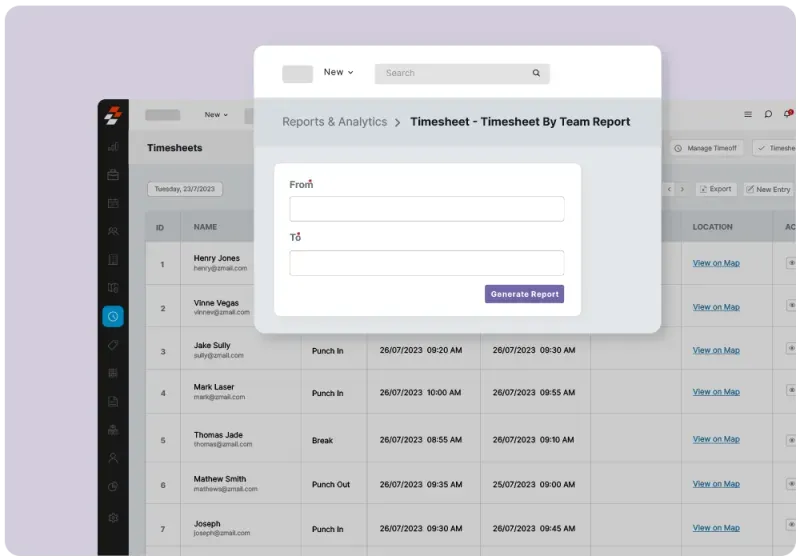Expand the New dropdown in the popup header
Viewport: 800px width, 560px height.
click(x=338, y=72)
